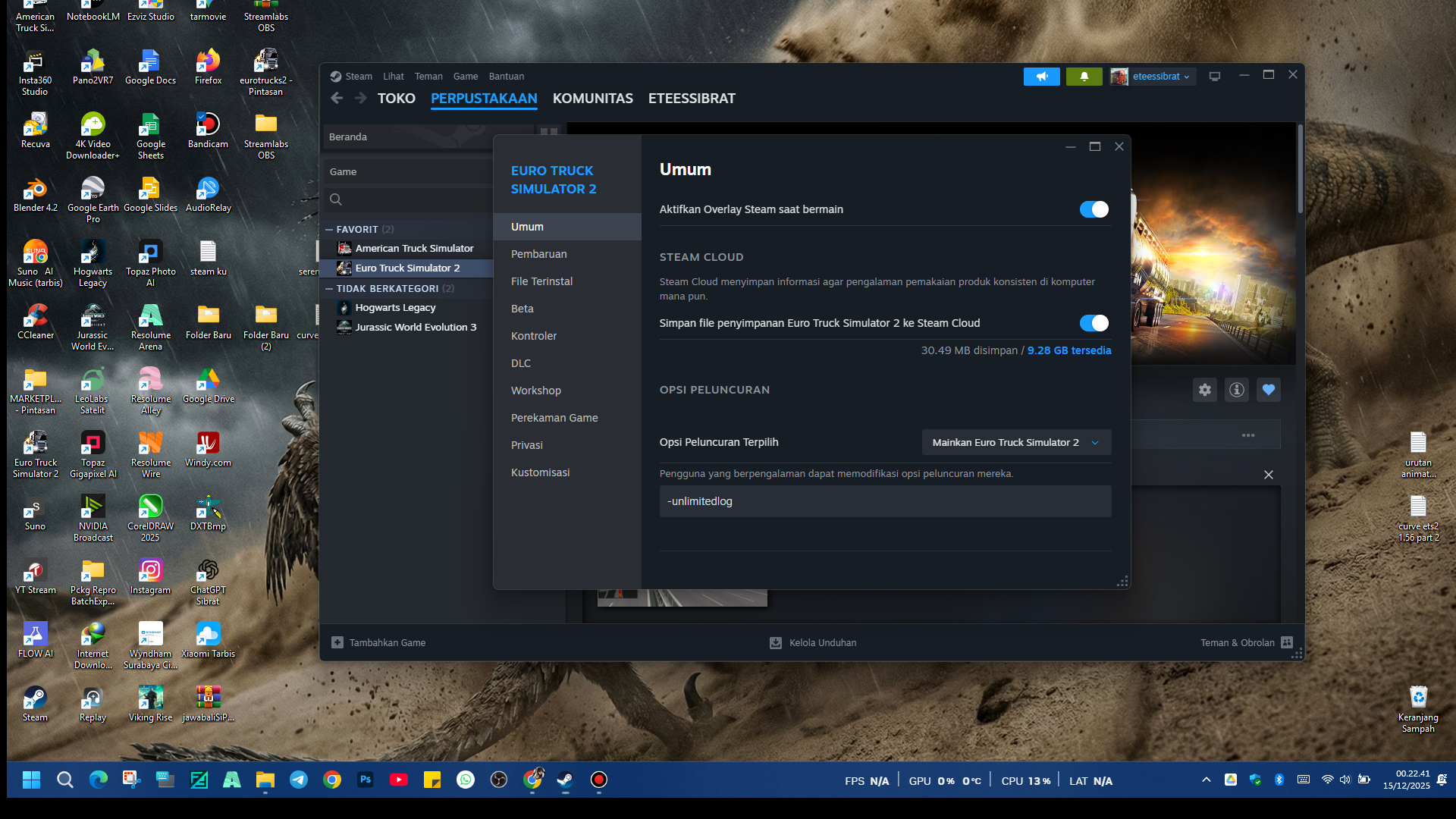Collapse the FAVORIT category
The height and width of the screenshot is (819, 1456).
329,229
